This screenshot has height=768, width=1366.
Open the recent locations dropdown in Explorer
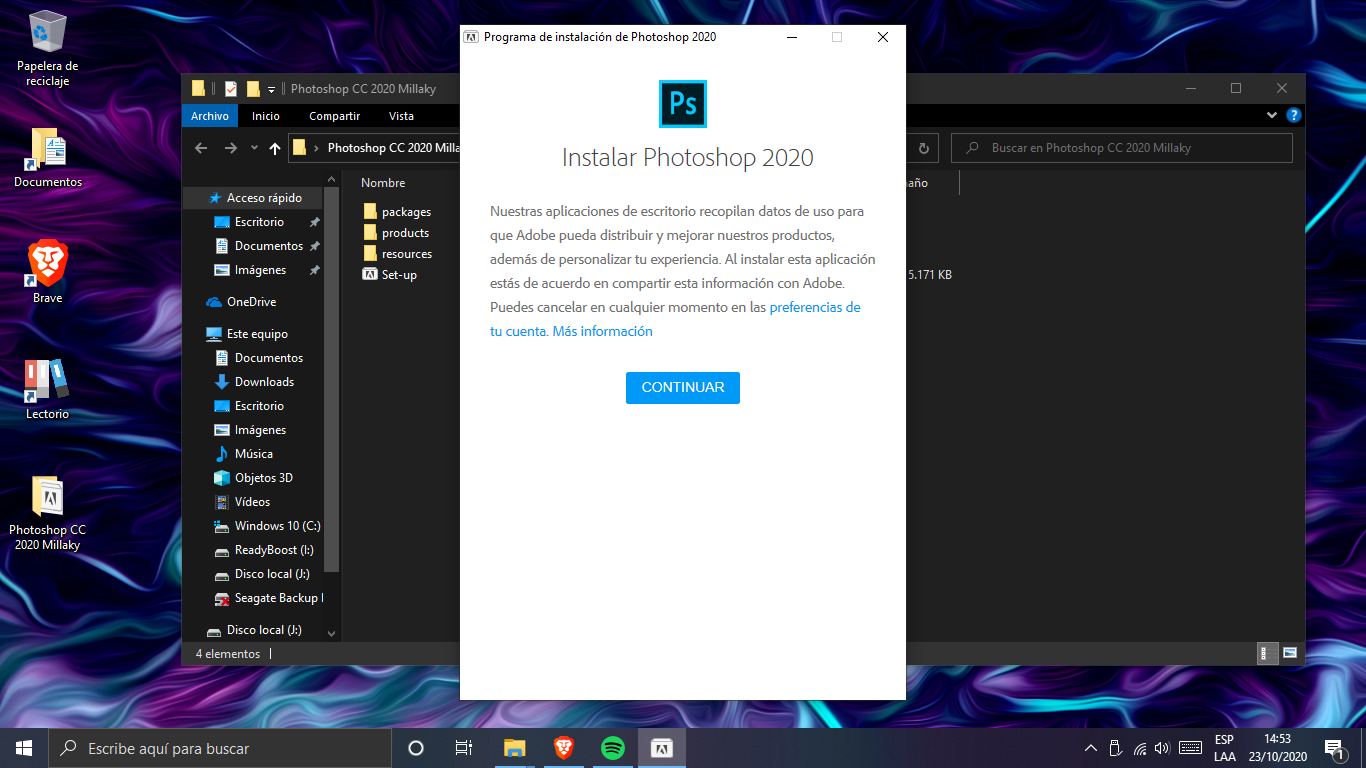[x=254, y=148]
